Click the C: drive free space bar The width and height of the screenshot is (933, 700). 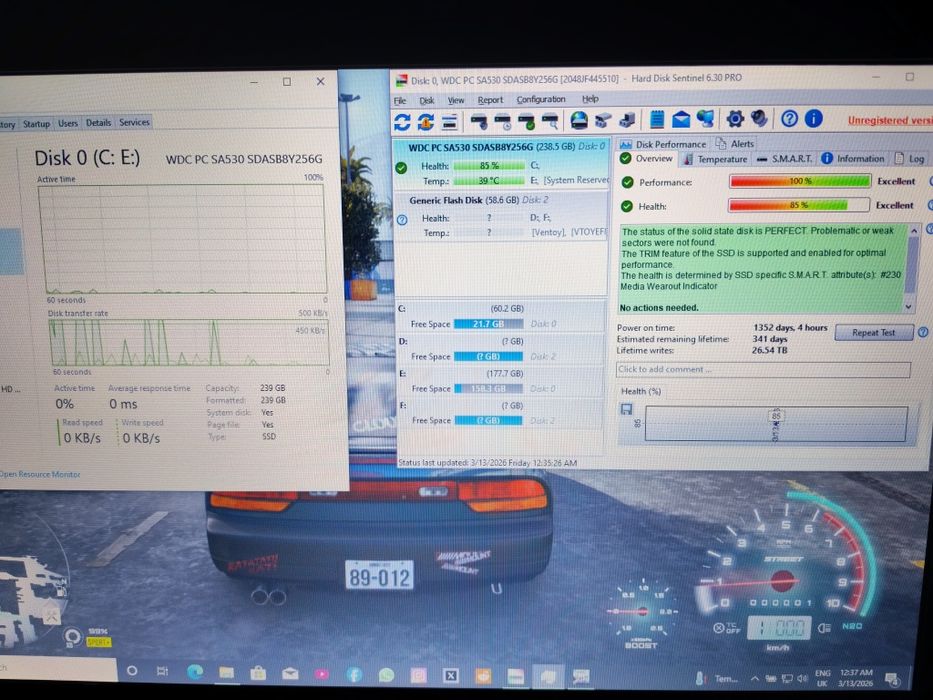pyautogui.click(x=489, y=324)
